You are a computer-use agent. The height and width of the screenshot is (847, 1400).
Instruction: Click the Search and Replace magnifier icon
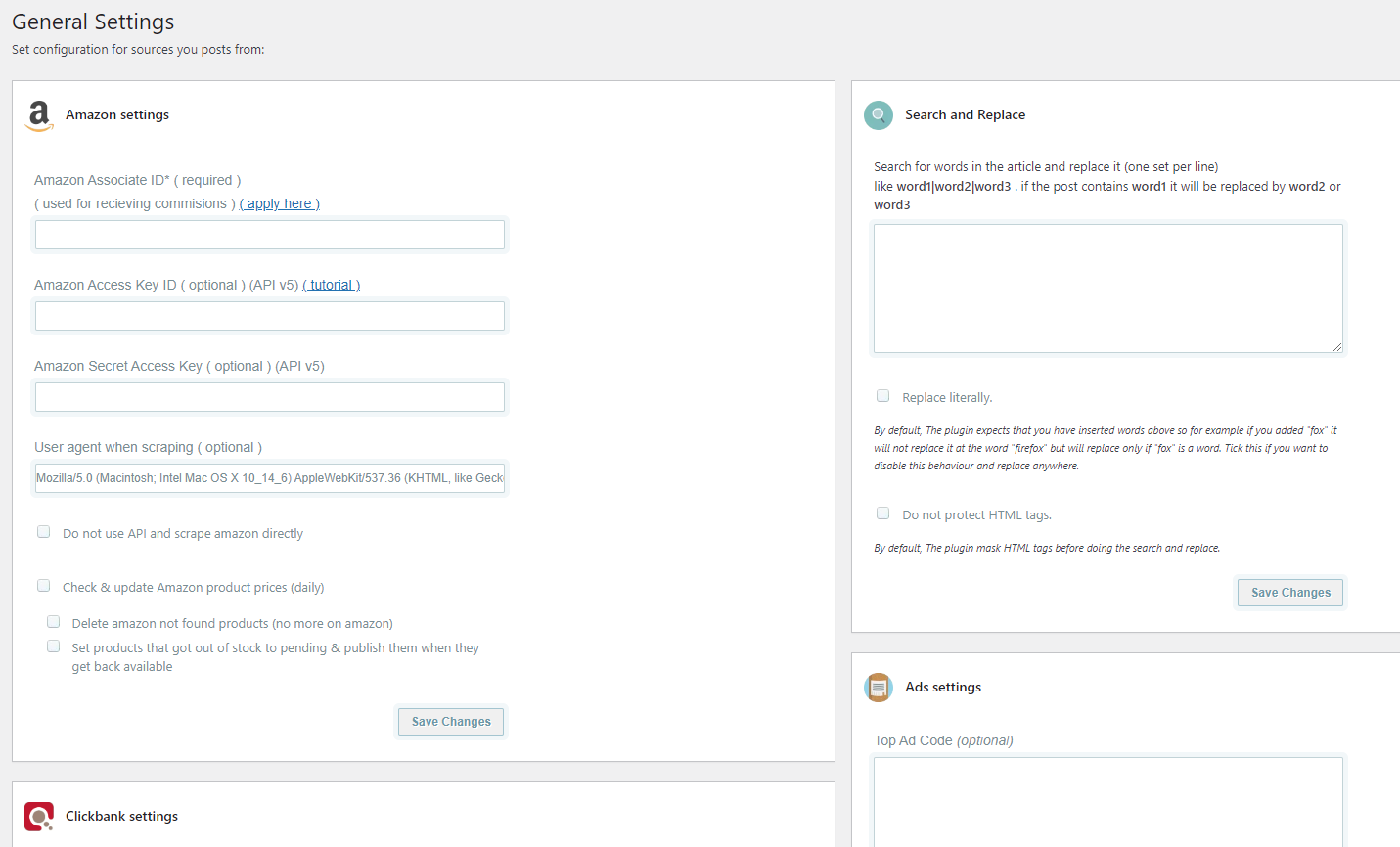click(878, 115)
